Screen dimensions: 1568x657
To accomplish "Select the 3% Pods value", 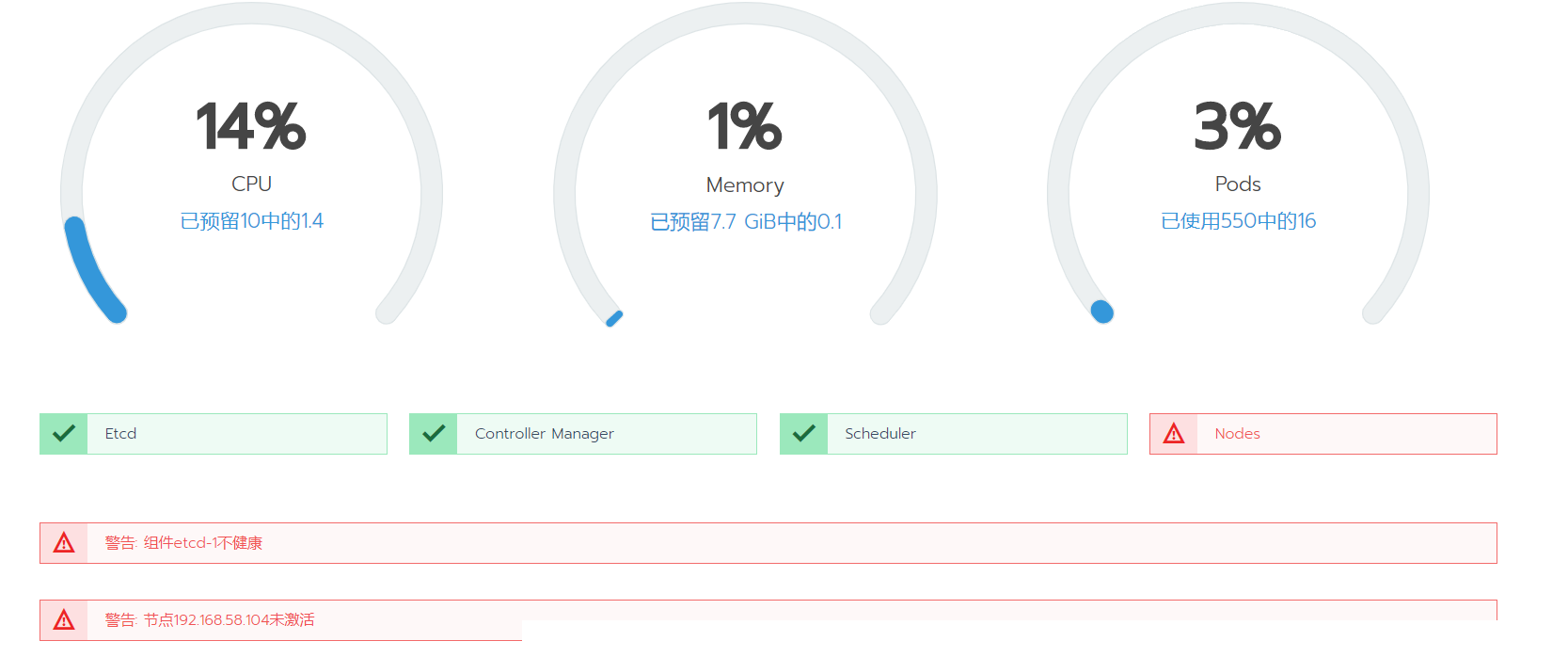I will point(1238,126).
